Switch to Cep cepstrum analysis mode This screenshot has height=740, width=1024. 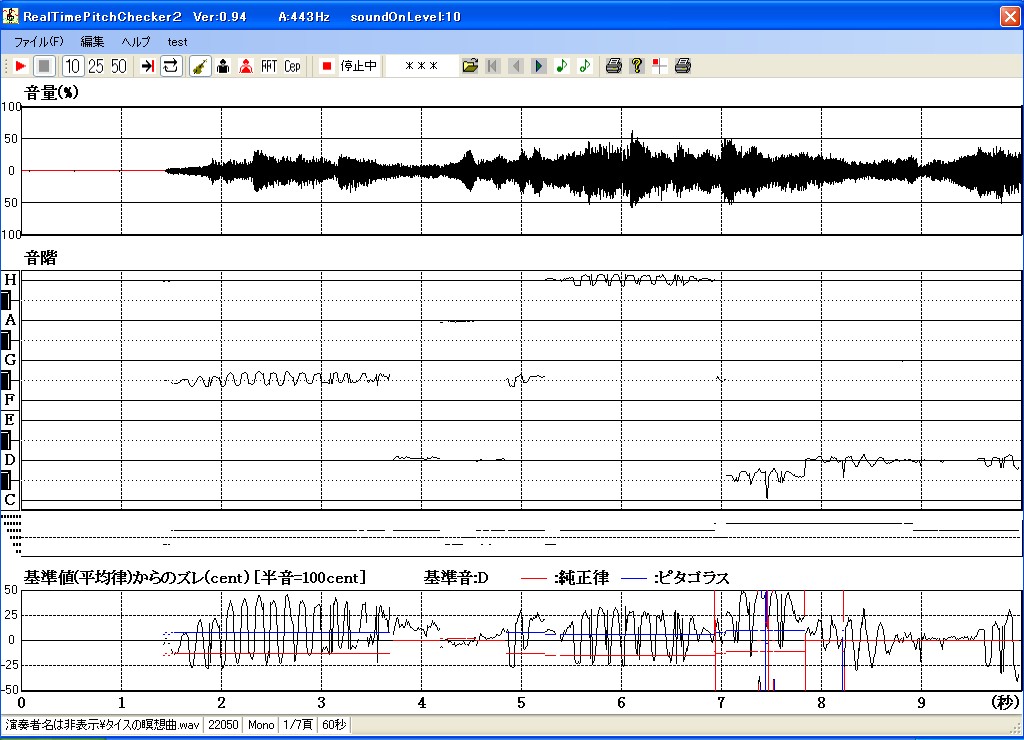tap(292, 66)
